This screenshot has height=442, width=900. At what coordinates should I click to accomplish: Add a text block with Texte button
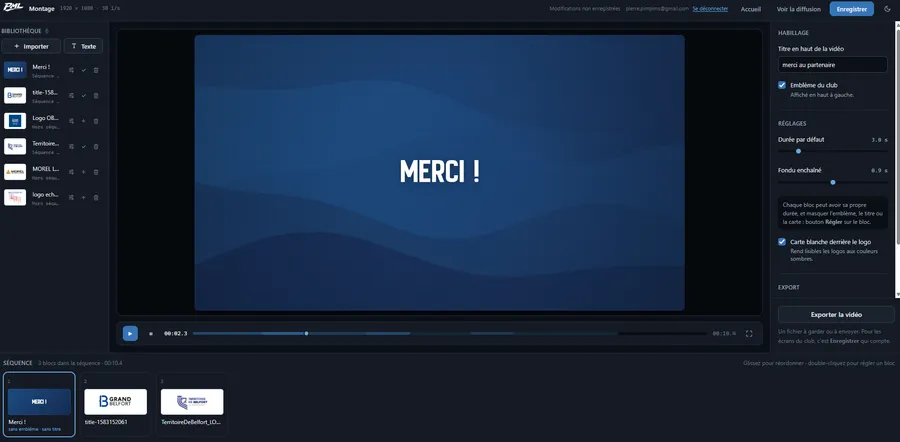point(83,46)
